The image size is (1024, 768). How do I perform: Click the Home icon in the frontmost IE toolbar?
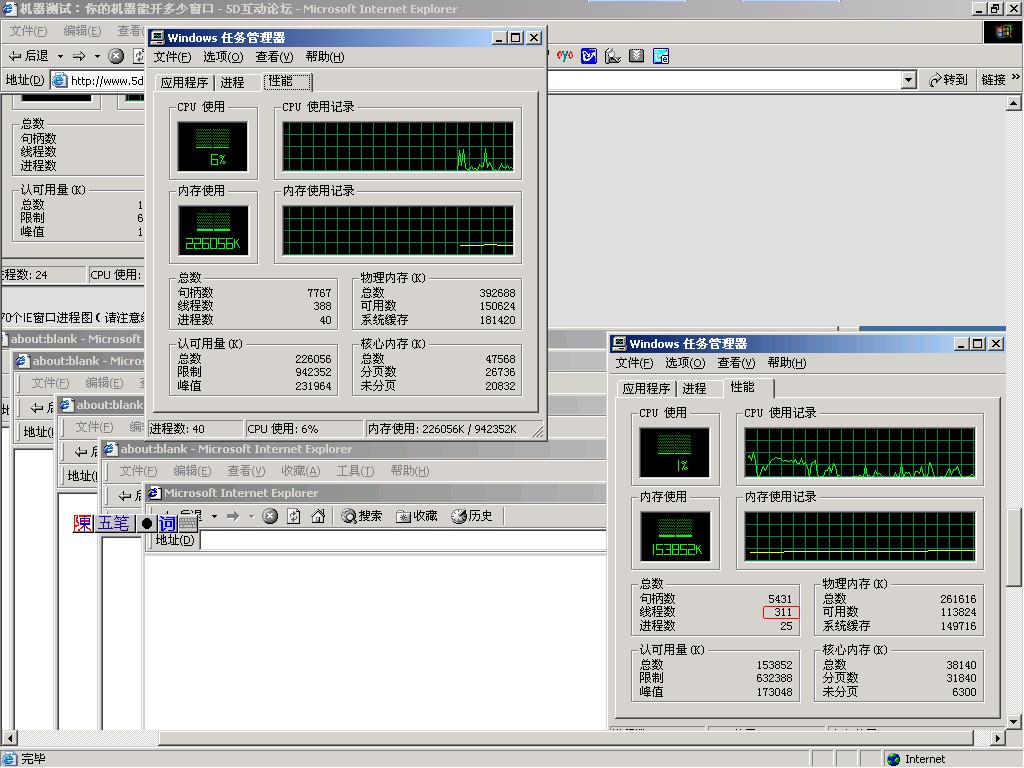click(318, 516)
